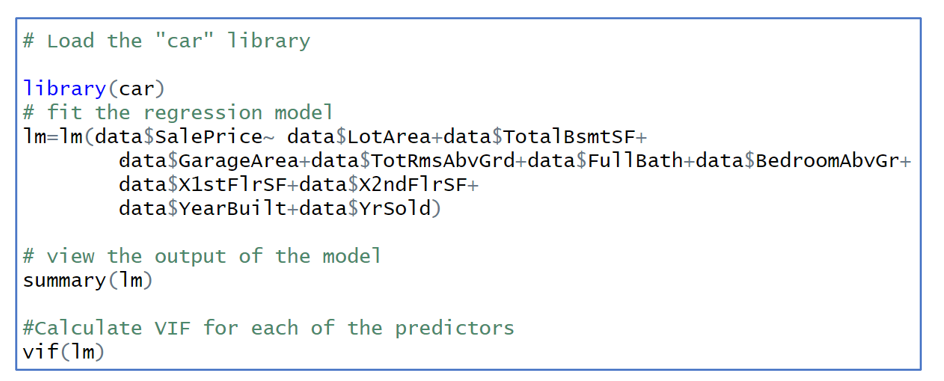Click the library keyword in code
This screenshot has height=381, width=944.
coord(64,89)
